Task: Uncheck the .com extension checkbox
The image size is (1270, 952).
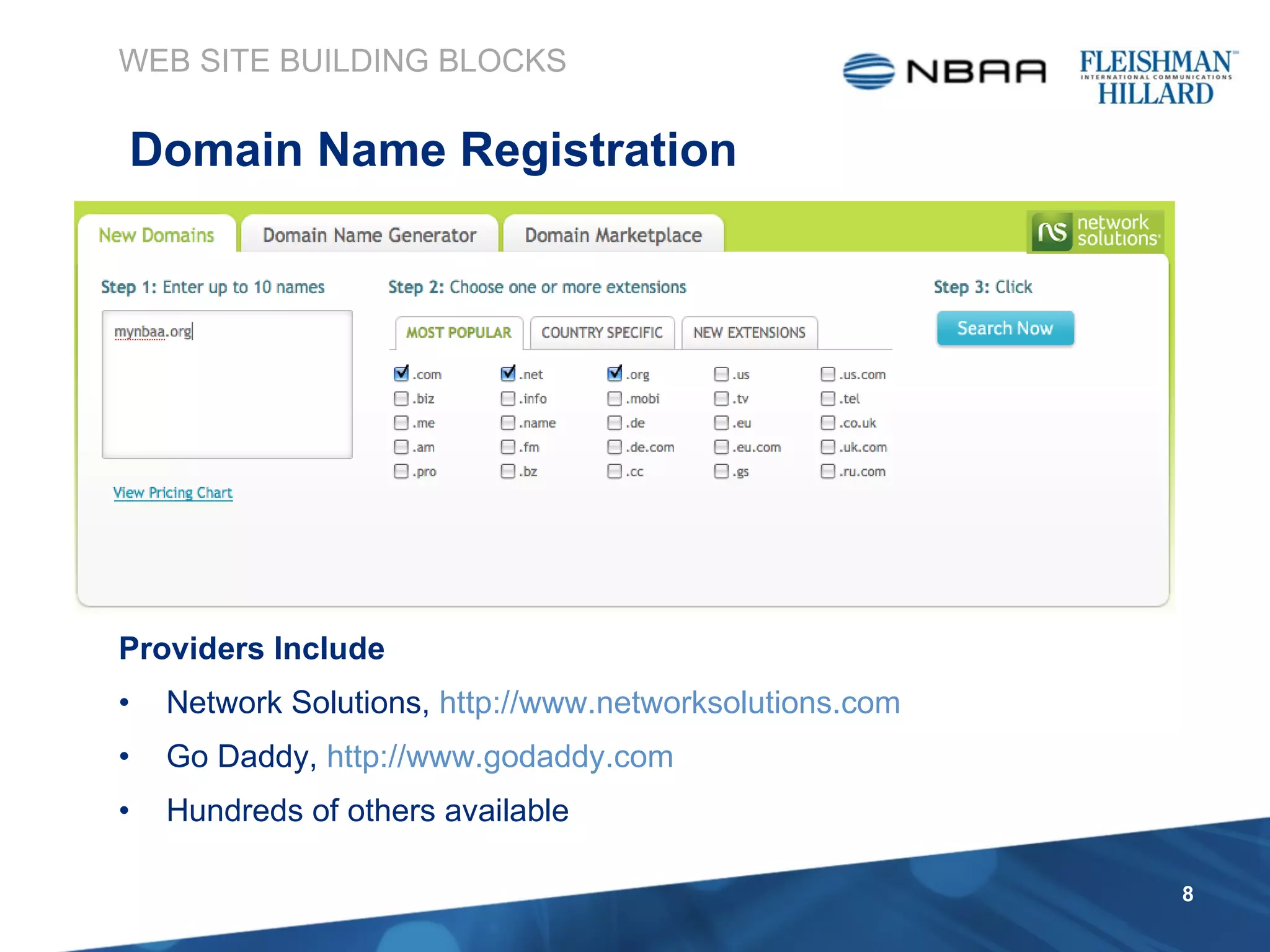Action: click(401, 374)
